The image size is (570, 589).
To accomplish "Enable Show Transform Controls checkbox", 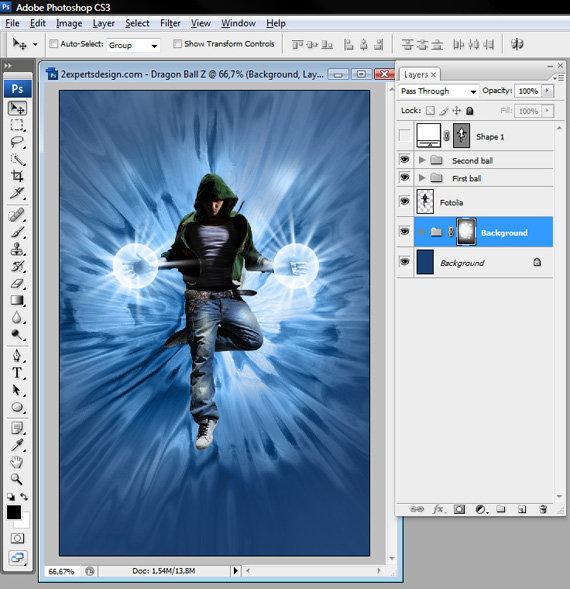I will tap(177, 44).
